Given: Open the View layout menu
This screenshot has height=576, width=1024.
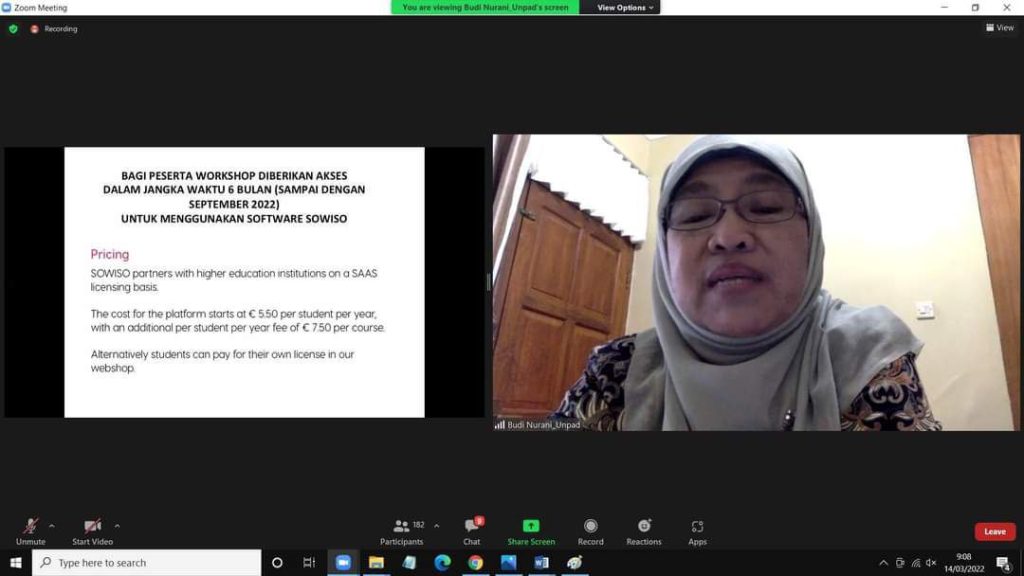Looking at the screenshot, I should (x=1000, y=27).
